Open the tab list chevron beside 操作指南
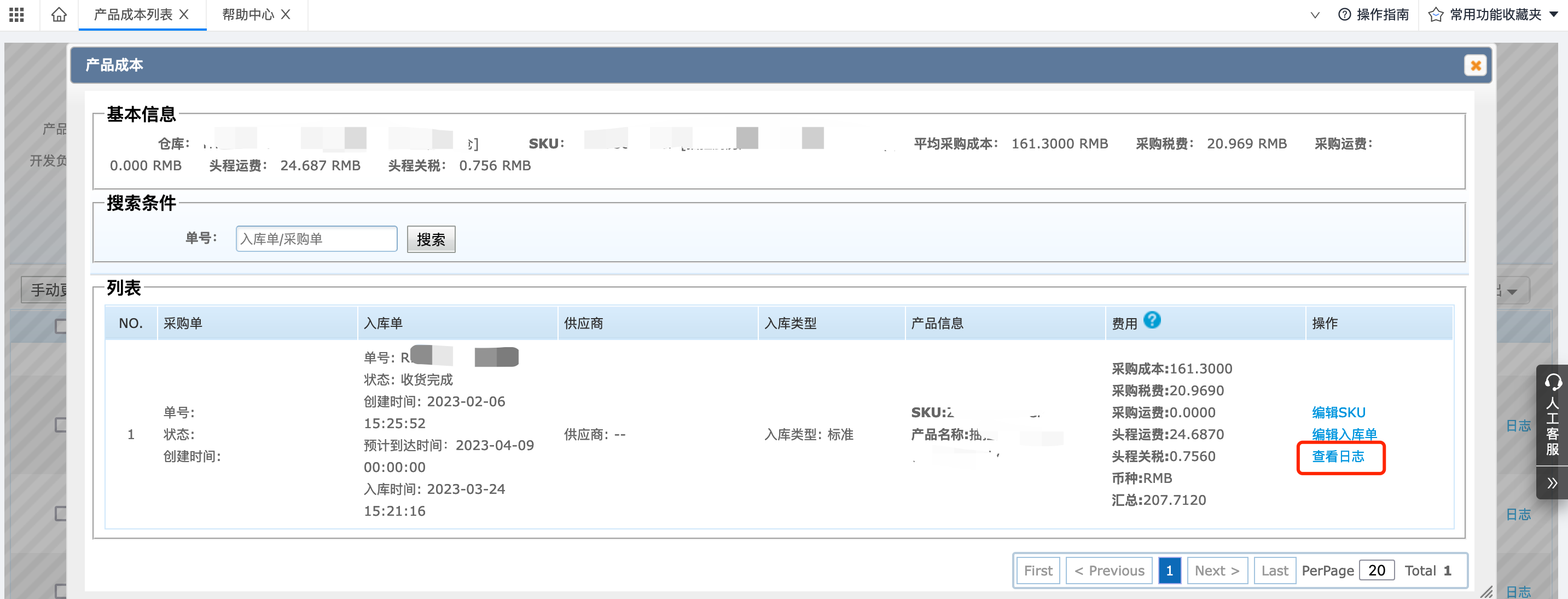Screen dimensions: 1568x599 (1315, 15)
